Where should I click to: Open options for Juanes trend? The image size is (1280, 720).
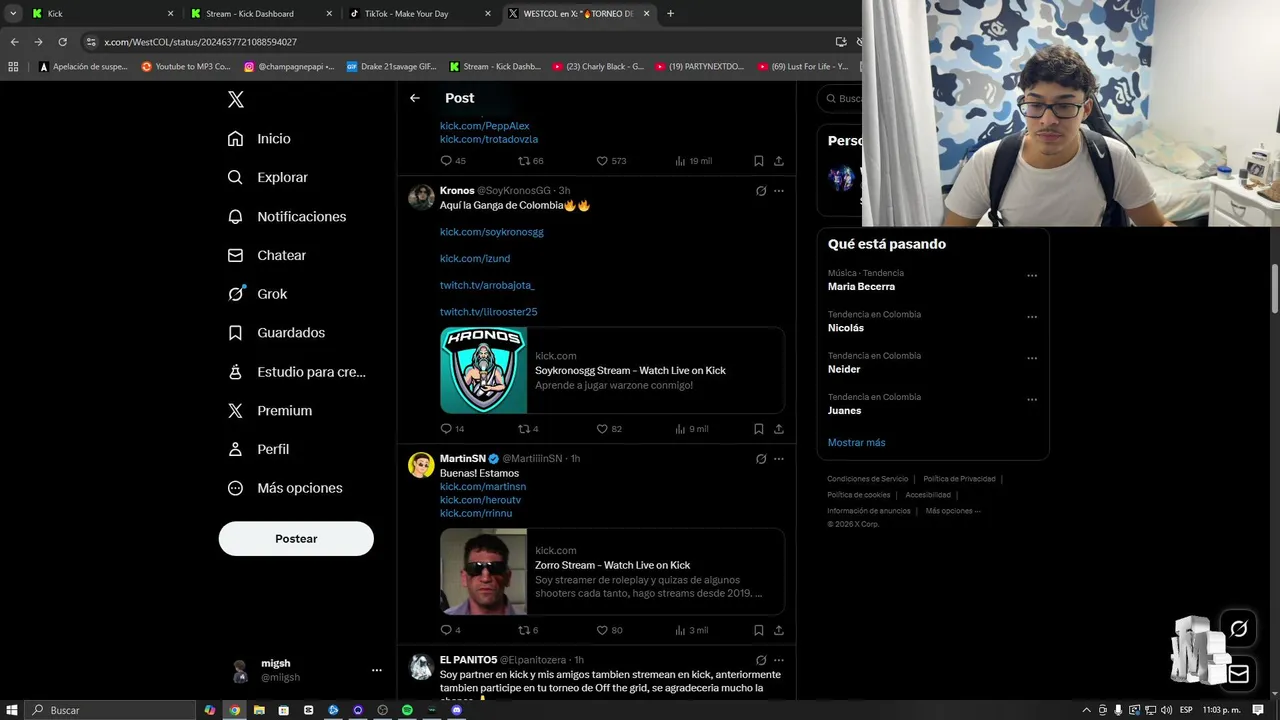[1032, 400]
